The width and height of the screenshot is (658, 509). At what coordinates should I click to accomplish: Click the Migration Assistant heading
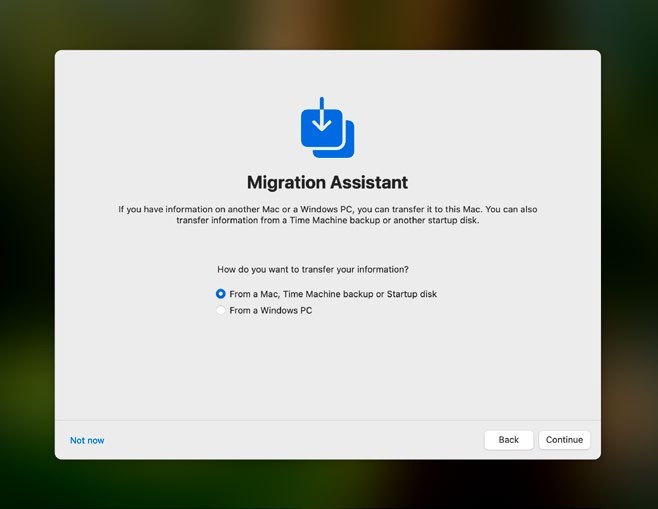tap(327, 183)
